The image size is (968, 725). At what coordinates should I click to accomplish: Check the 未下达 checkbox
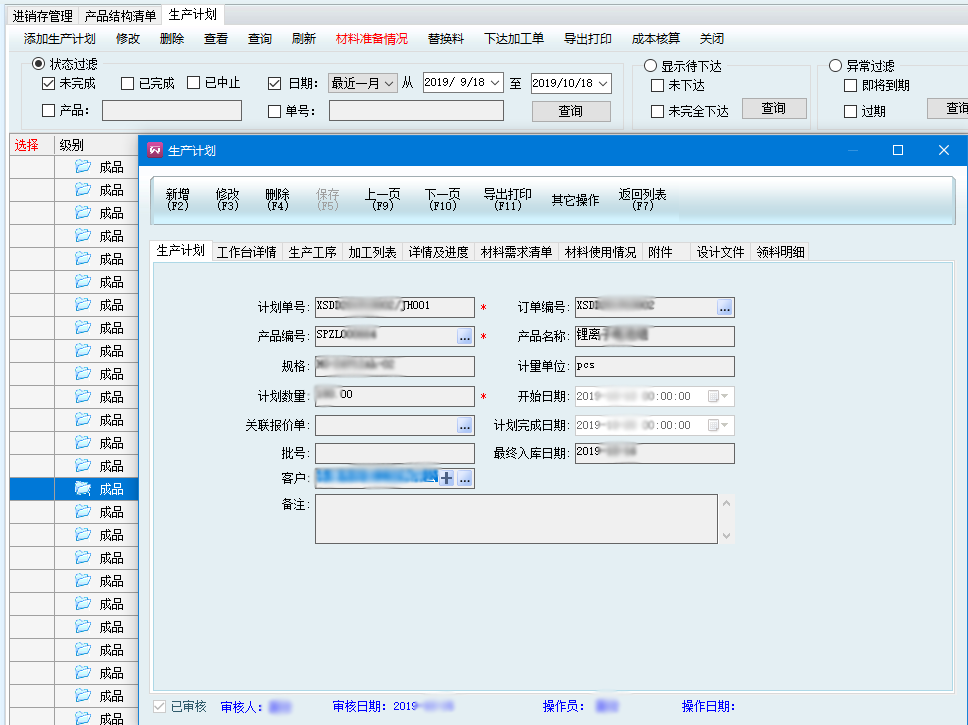(657, 85)
